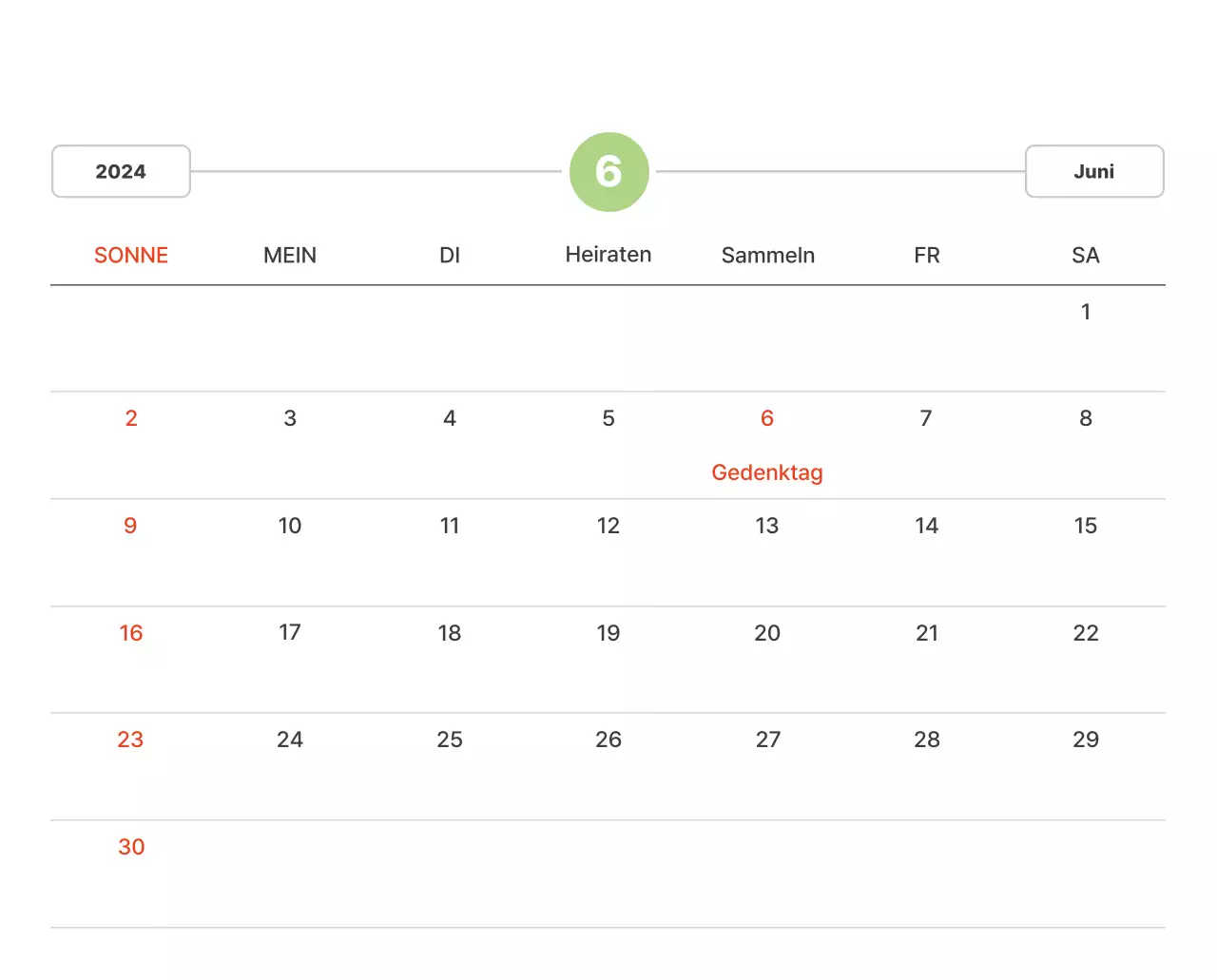
Task: Click the MEIN weekday header
Action: click(x=290, y=255)
